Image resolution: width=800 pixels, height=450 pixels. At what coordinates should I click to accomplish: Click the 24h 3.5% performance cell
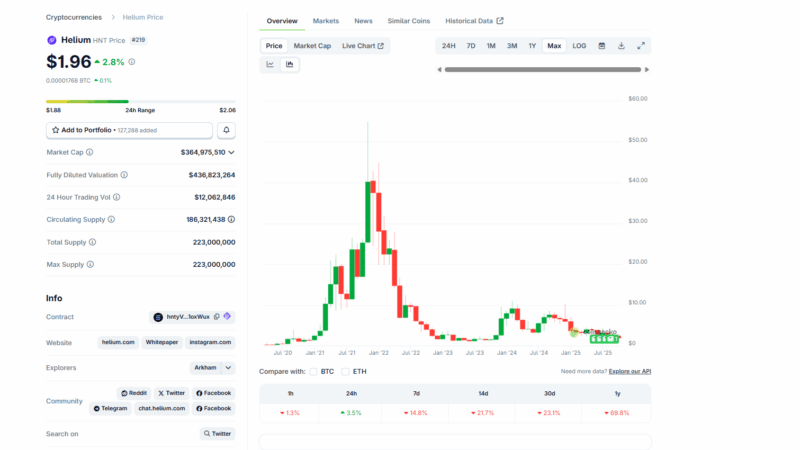[351, 412]
